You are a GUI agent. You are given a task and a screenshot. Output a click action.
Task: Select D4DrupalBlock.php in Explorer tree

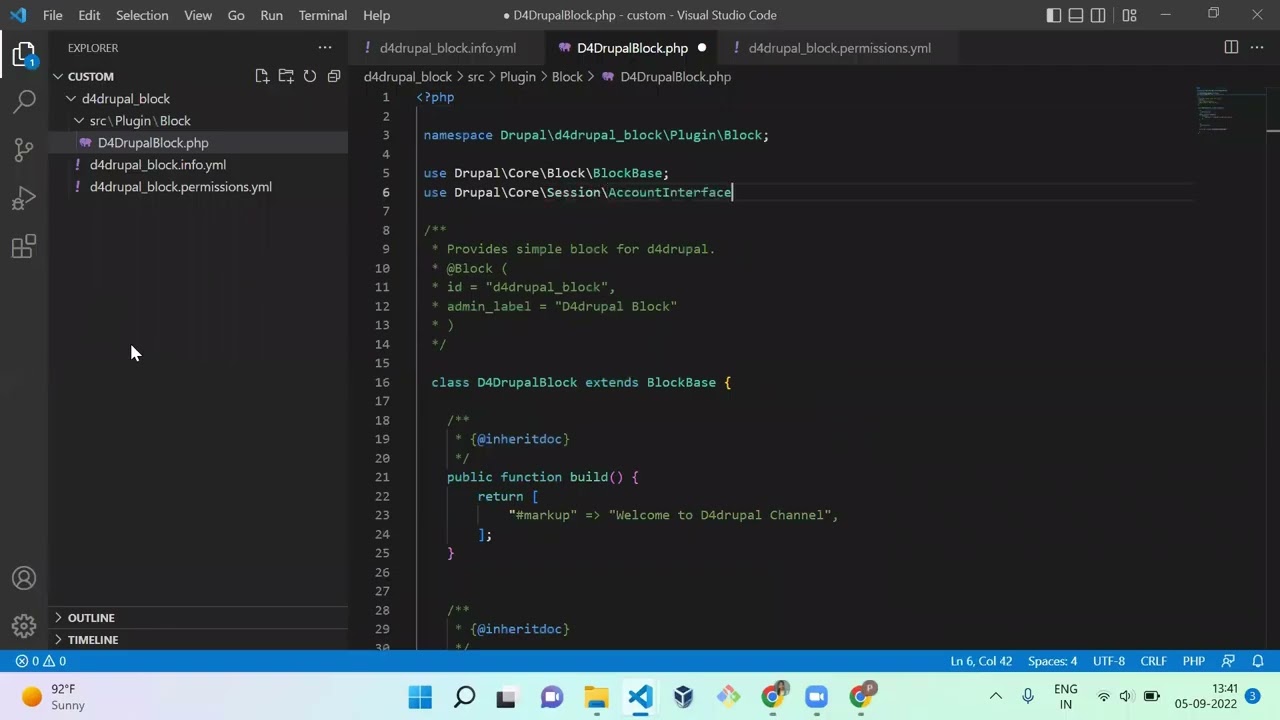click(198, 142)
